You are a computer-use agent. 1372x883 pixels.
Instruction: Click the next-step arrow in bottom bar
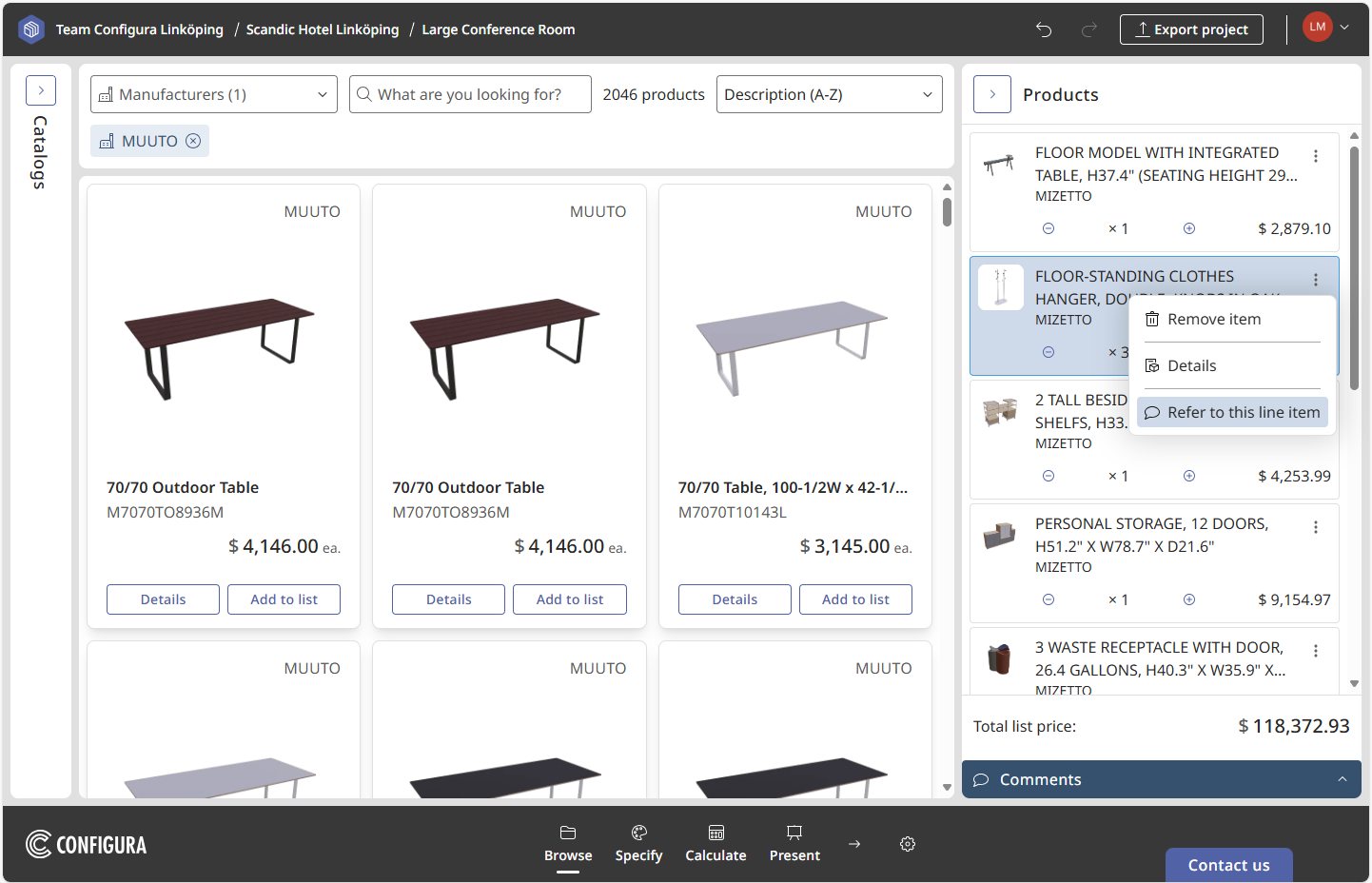click(x=854, y=844)
